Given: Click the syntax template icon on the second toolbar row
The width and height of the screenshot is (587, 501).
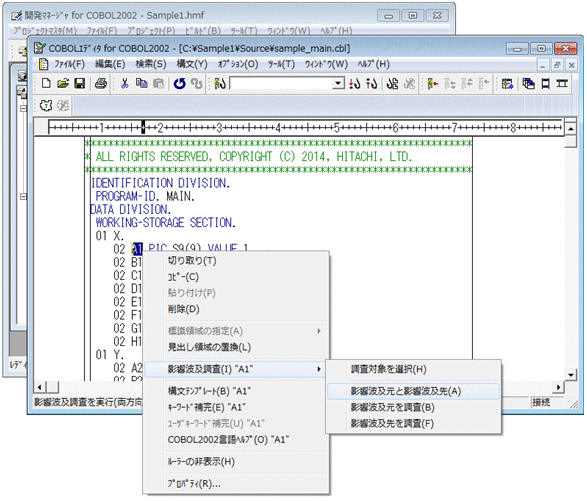Looking at the screenshot, I should click(x=46, y=106).
